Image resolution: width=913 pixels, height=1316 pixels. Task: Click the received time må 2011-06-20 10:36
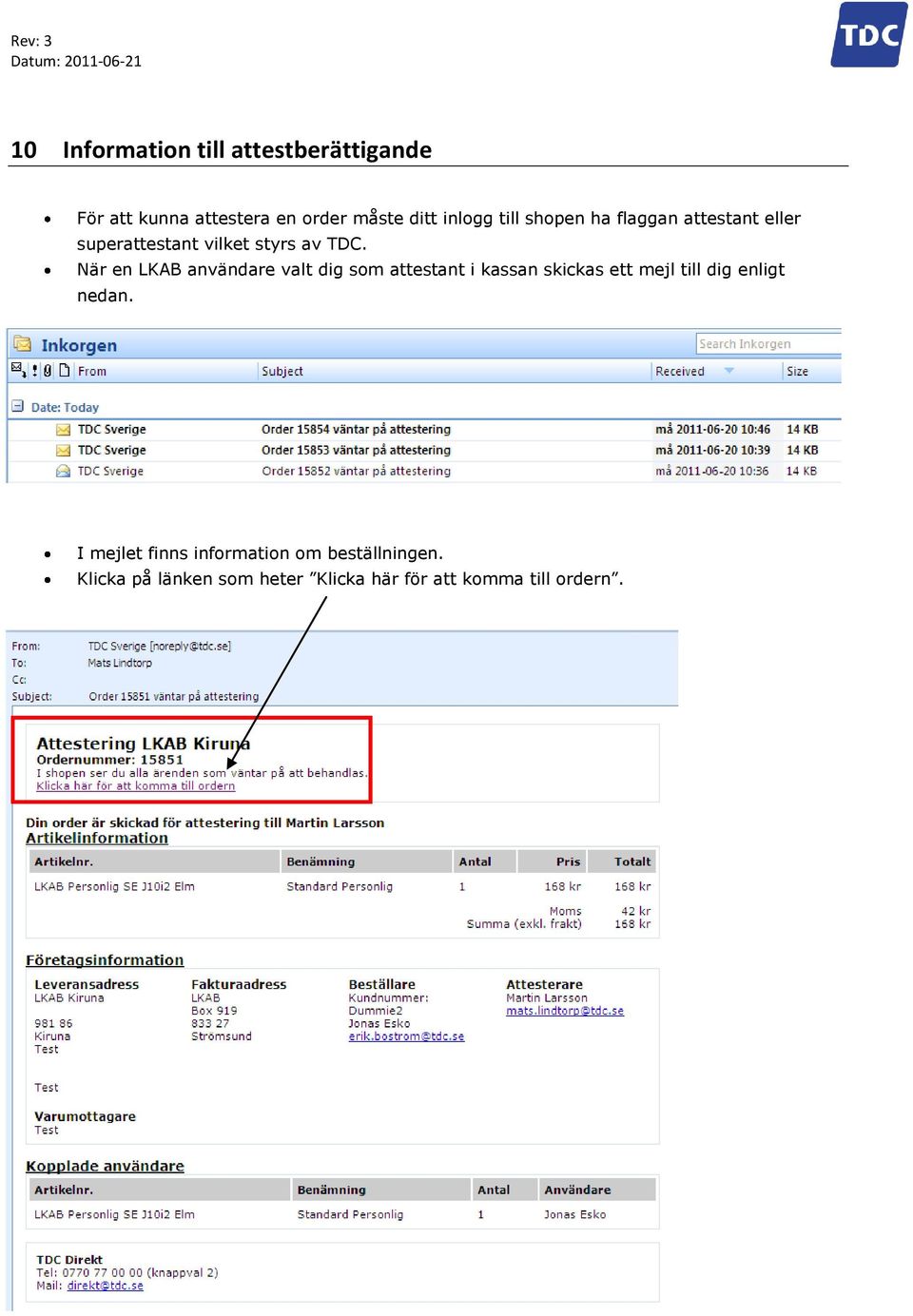tap(712, 472)
